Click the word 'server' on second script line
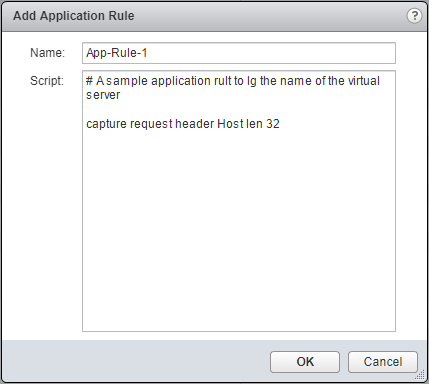Screen dimensions: 429x384 [103, 95]
